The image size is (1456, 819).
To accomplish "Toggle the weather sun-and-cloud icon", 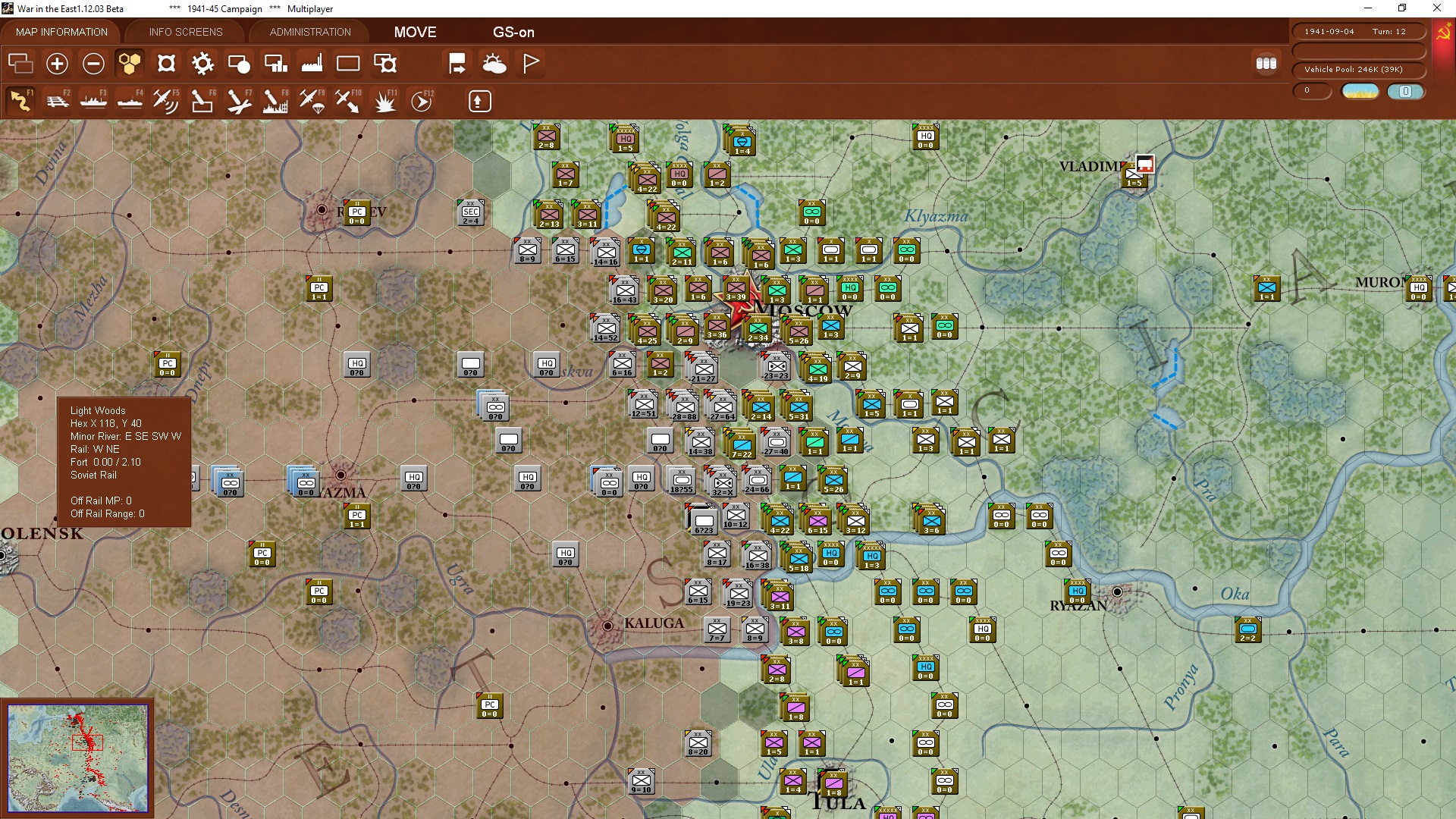I will (x=494, y=64).
